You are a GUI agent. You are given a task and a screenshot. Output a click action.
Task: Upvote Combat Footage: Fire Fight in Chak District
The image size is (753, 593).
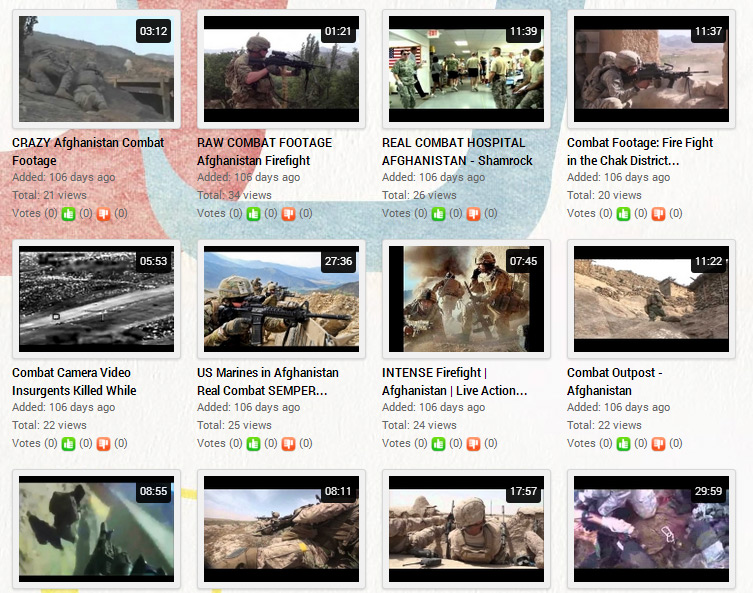pos(623,214)
